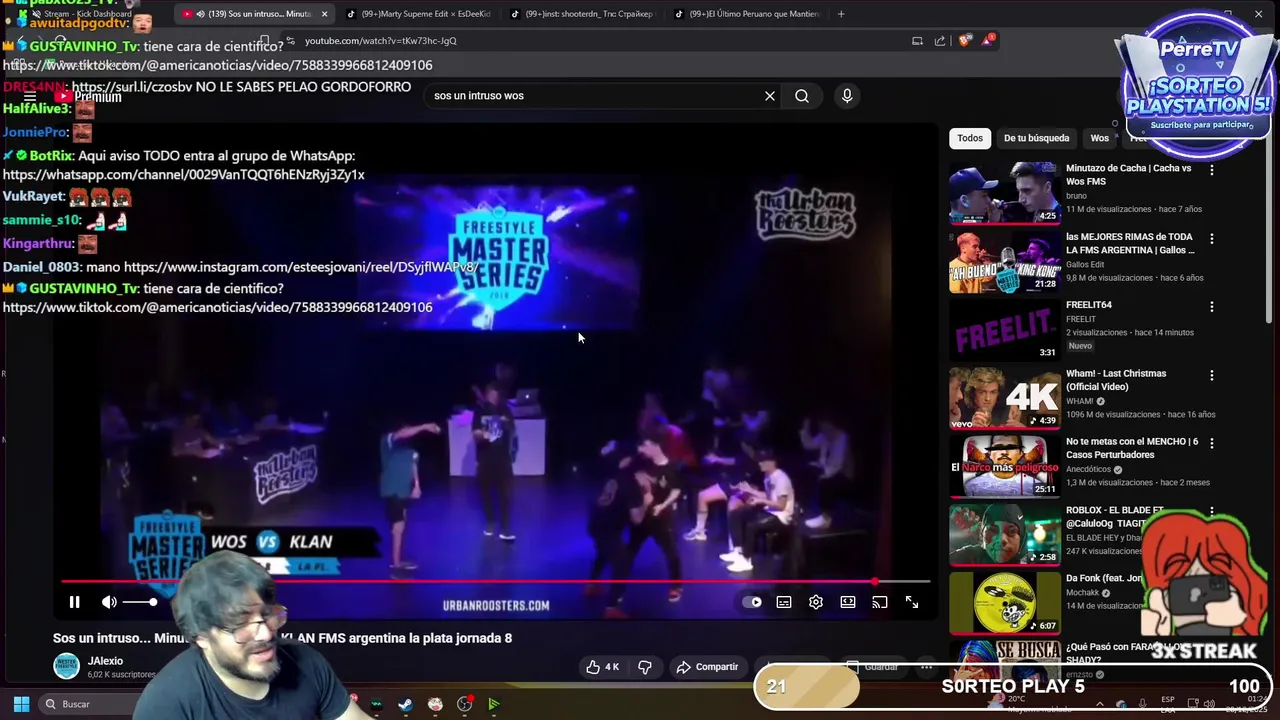
Task: Select the 'De tu búsqueda' filter chip
Action: pos(1036,138)
